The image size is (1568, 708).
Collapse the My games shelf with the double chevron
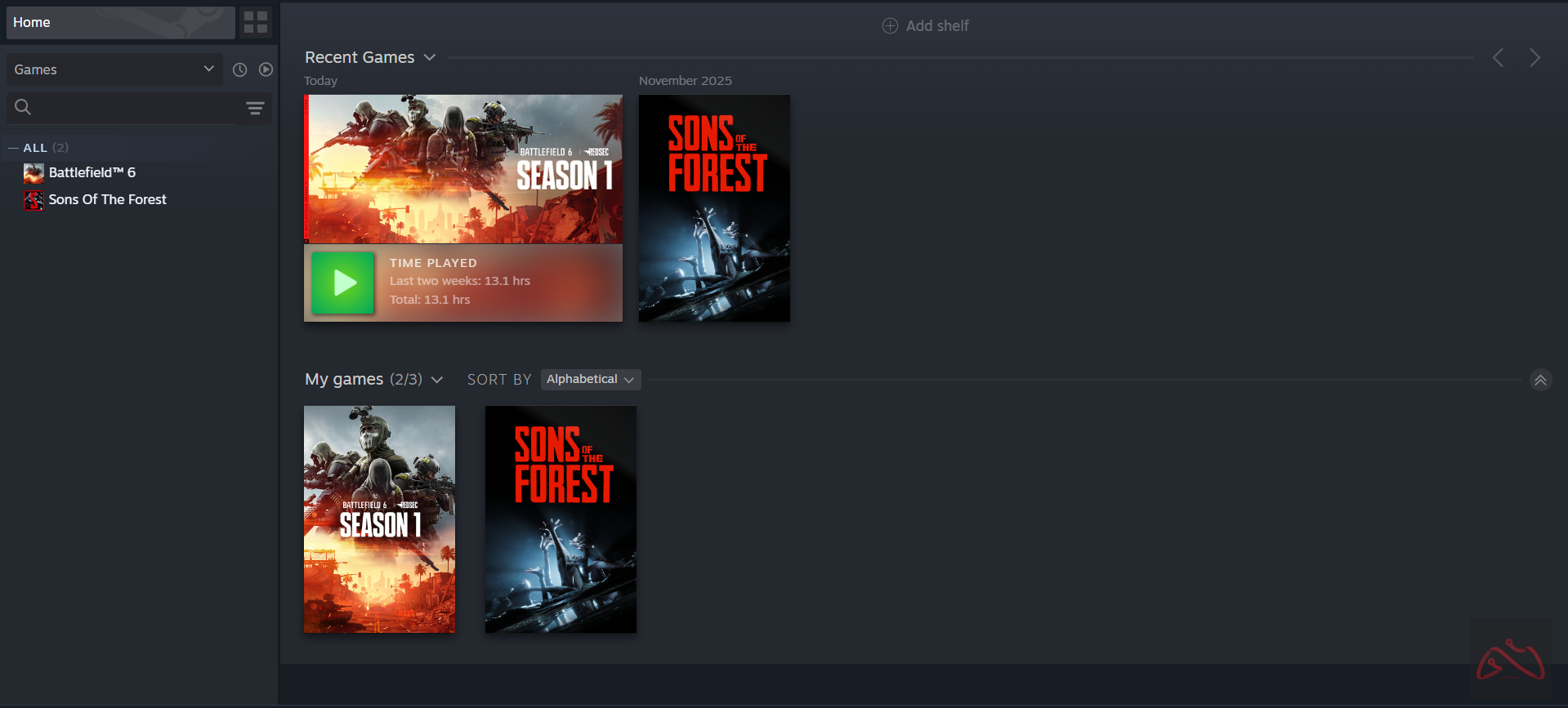click(1540, 380)
